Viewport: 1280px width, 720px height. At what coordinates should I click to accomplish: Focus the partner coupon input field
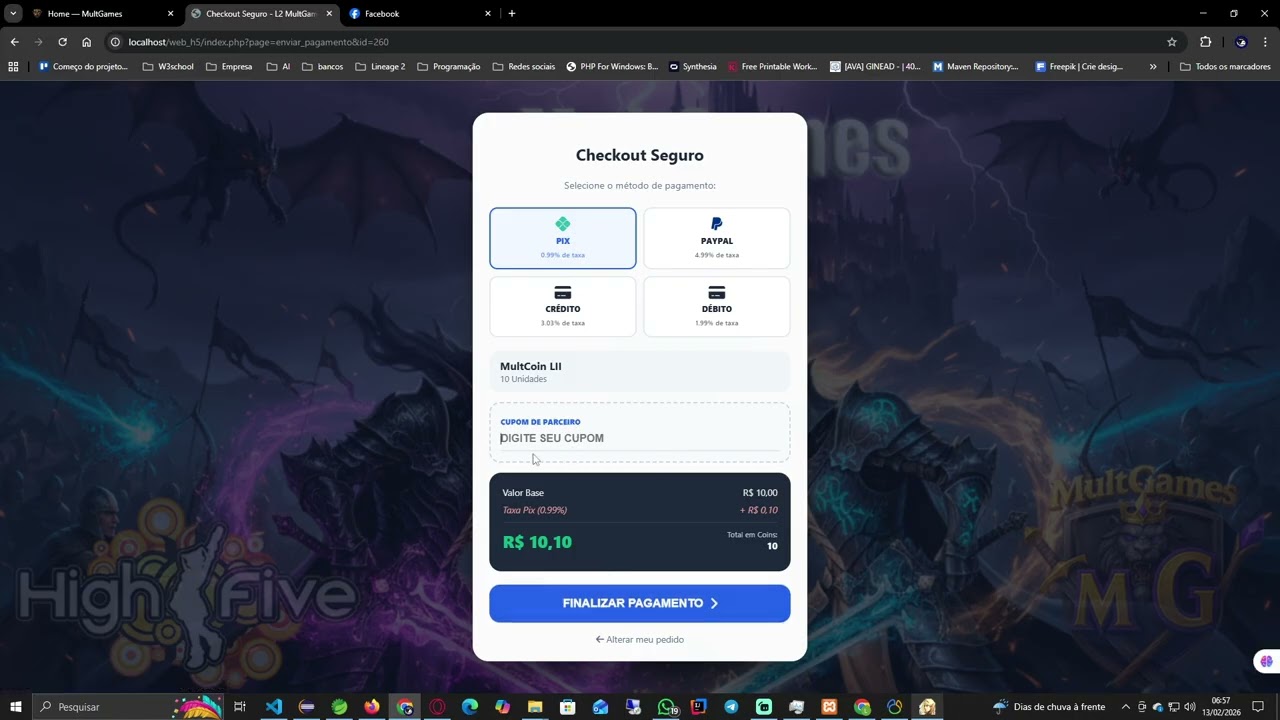[x=640, y=438]
